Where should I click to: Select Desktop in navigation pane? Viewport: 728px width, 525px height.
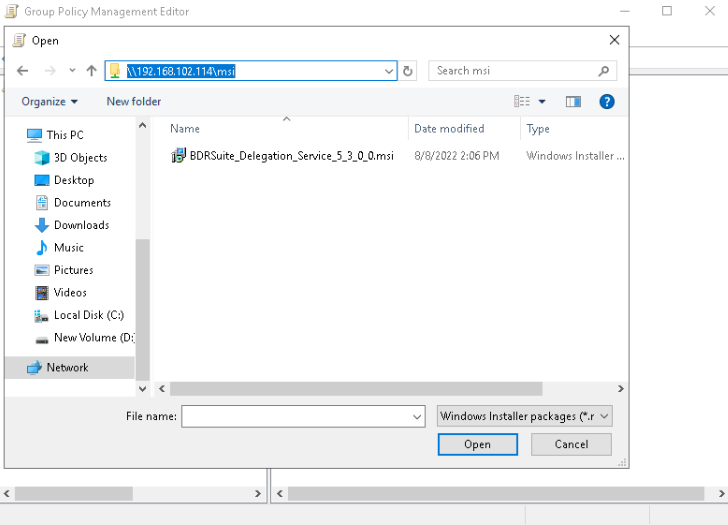click(x=74, y=180)
